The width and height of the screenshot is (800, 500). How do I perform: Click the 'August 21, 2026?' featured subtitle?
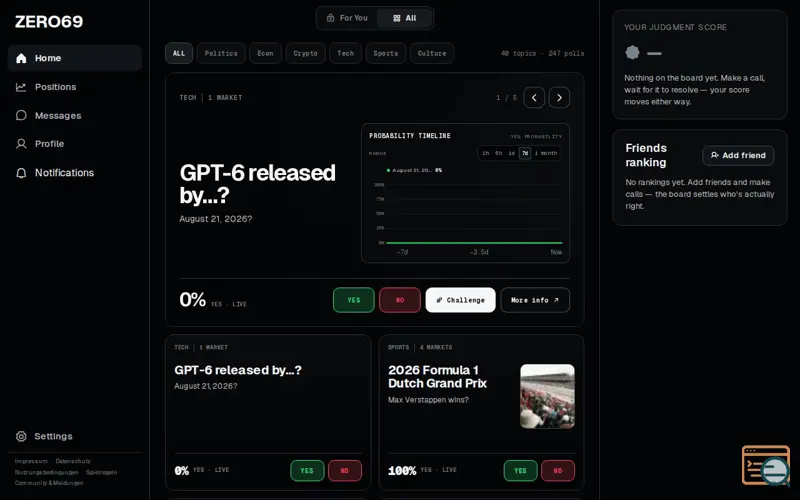pyautogui.click(x=215, y=219)
